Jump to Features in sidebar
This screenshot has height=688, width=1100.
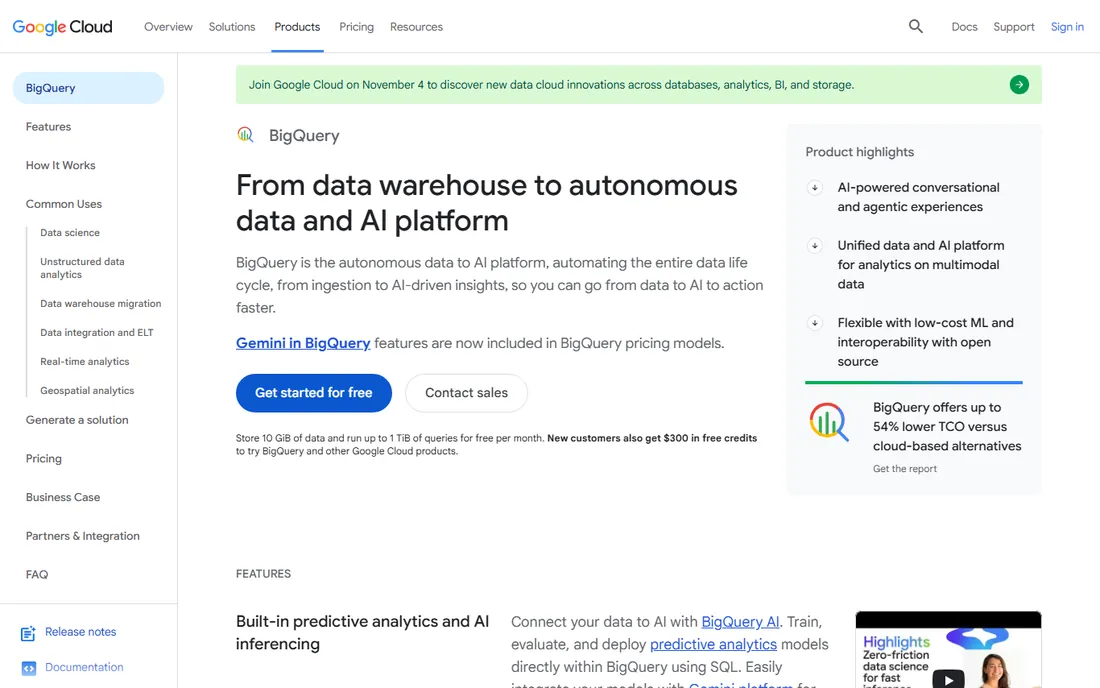click(48, 126)
